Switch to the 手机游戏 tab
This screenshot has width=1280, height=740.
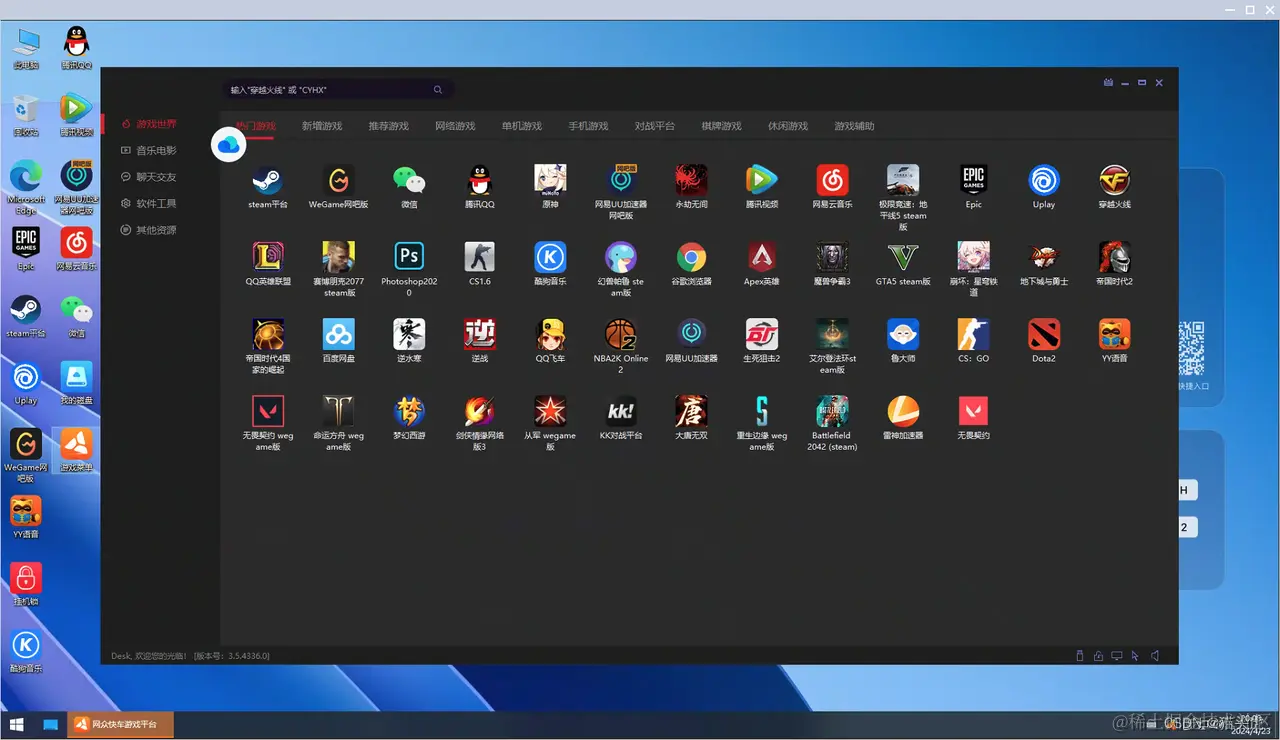click(588, 126)
